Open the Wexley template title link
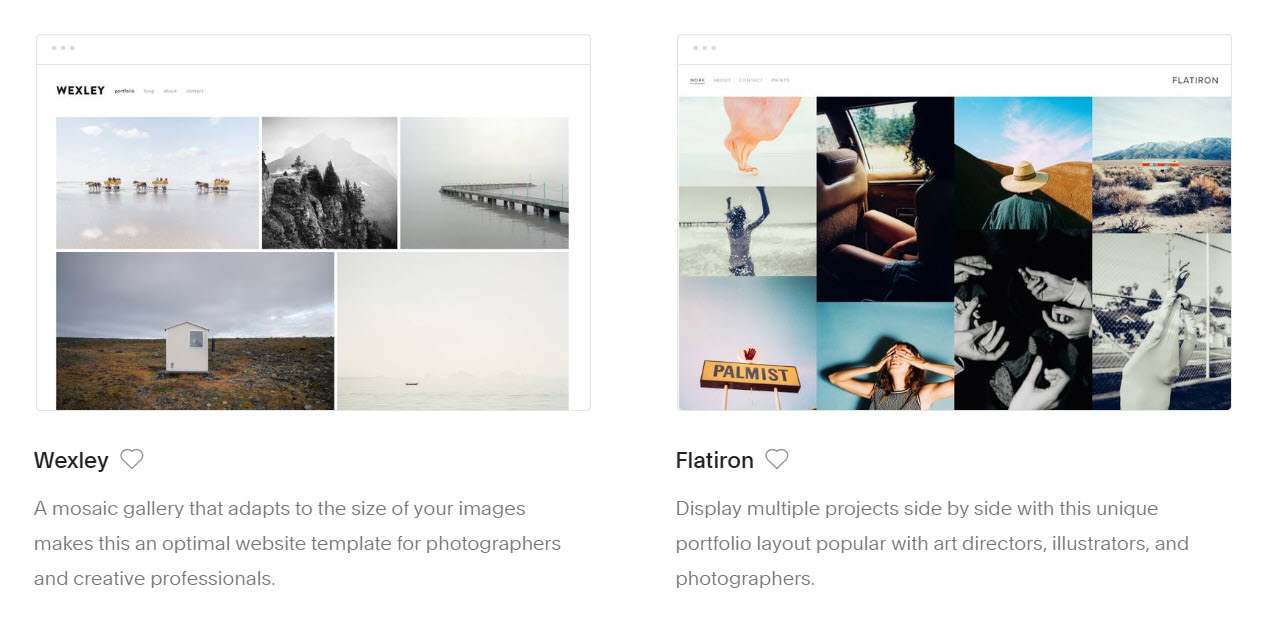 71,460
